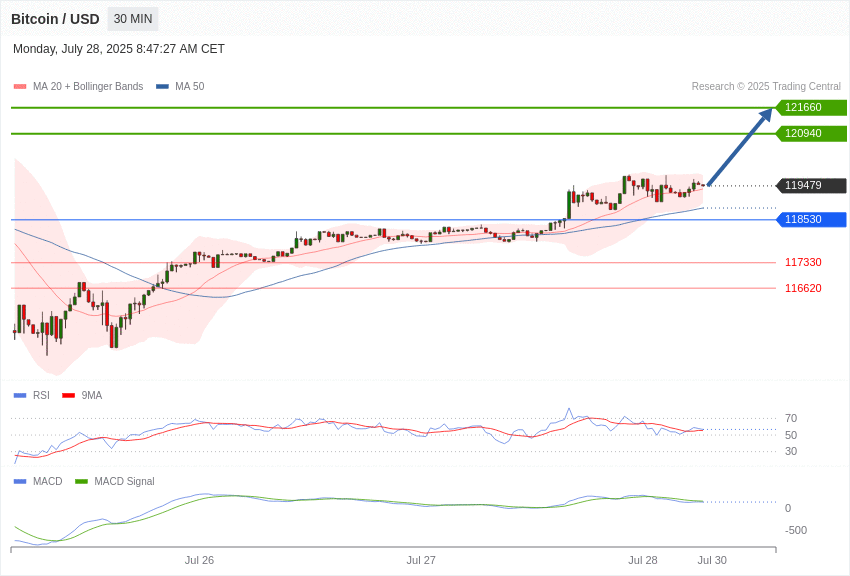This screenshot has height=576, width=850.
Task: Click the 117330 support level label
Action: point(803,262)
